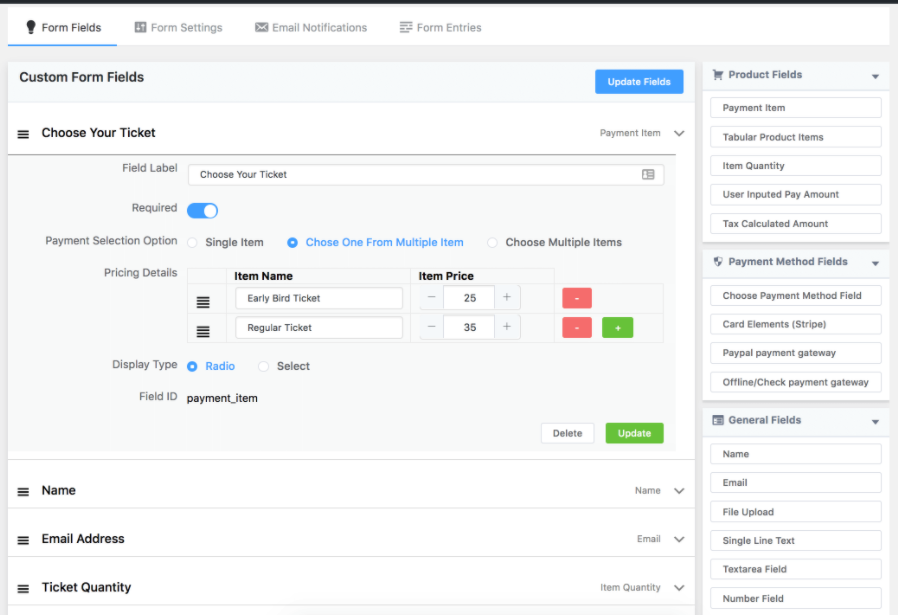Choose Radio display type
The height and width of the screenshot is (615, 898).
(211, 366)
